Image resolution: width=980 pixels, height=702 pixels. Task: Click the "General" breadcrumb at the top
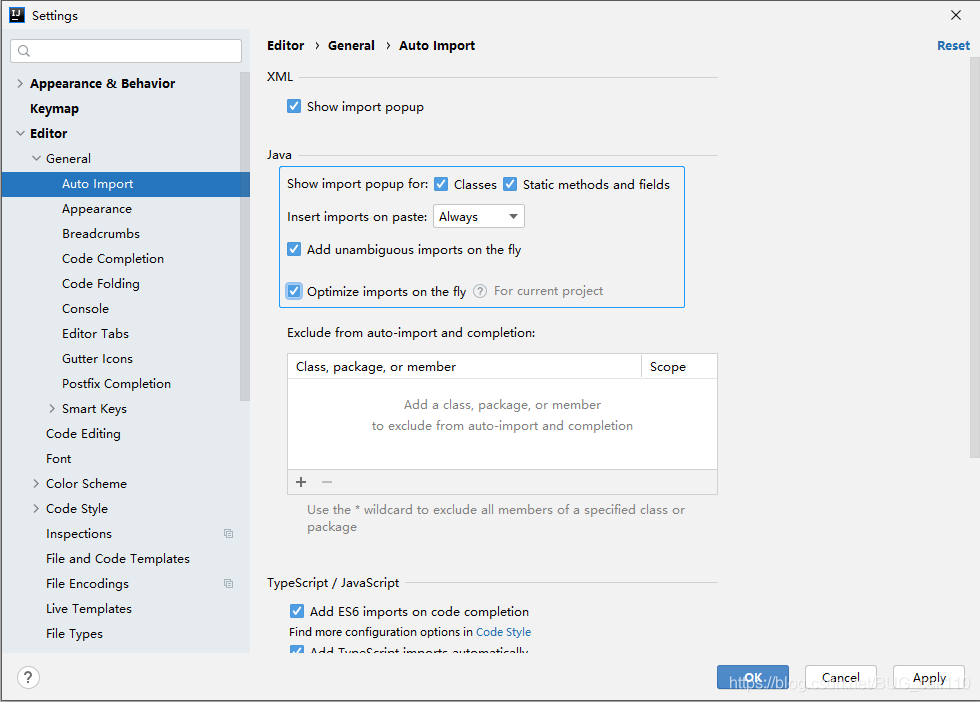351,45
